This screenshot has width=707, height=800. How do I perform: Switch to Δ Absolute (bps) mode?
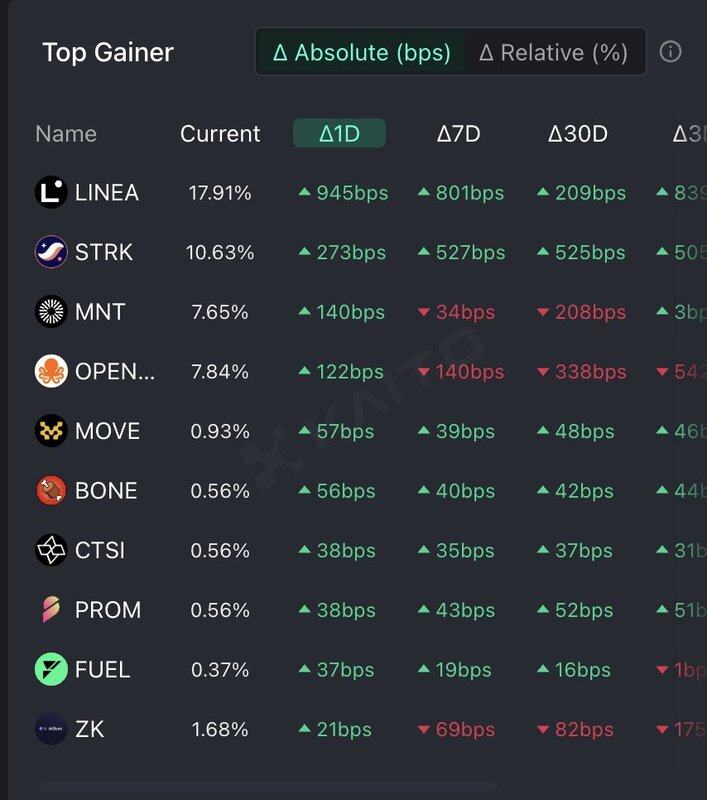point(361,52)
